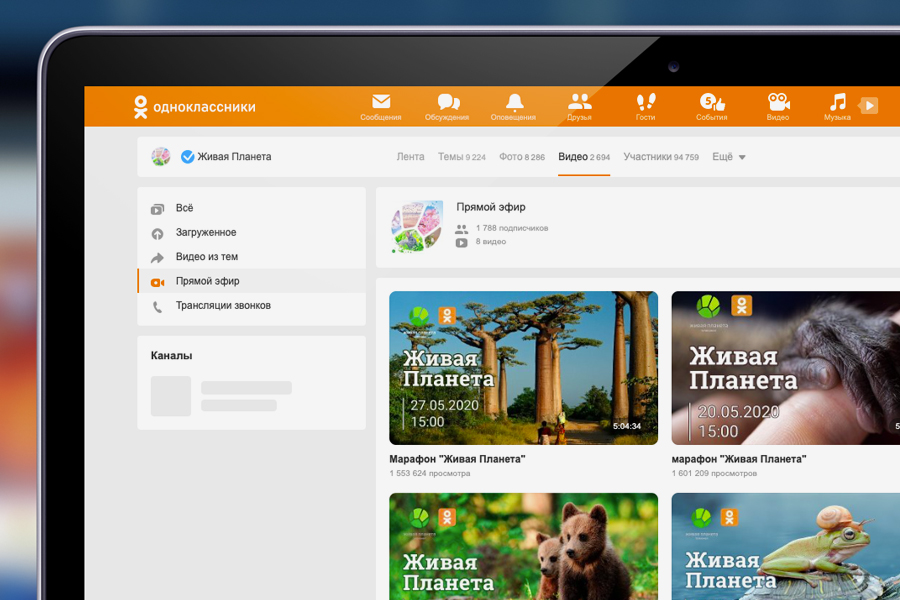Open Оповещения bell icon
The height and width of the screenshot is (600, 900).
pyautogui.click(x=514, y=102)
